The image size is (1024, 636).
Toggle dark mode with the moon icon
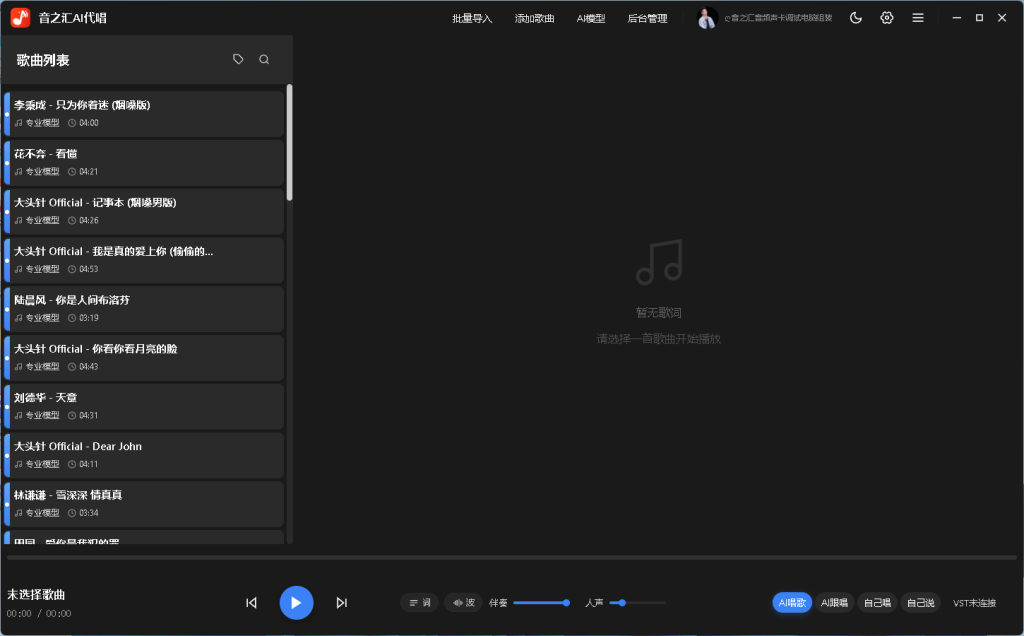click(855, 17)
